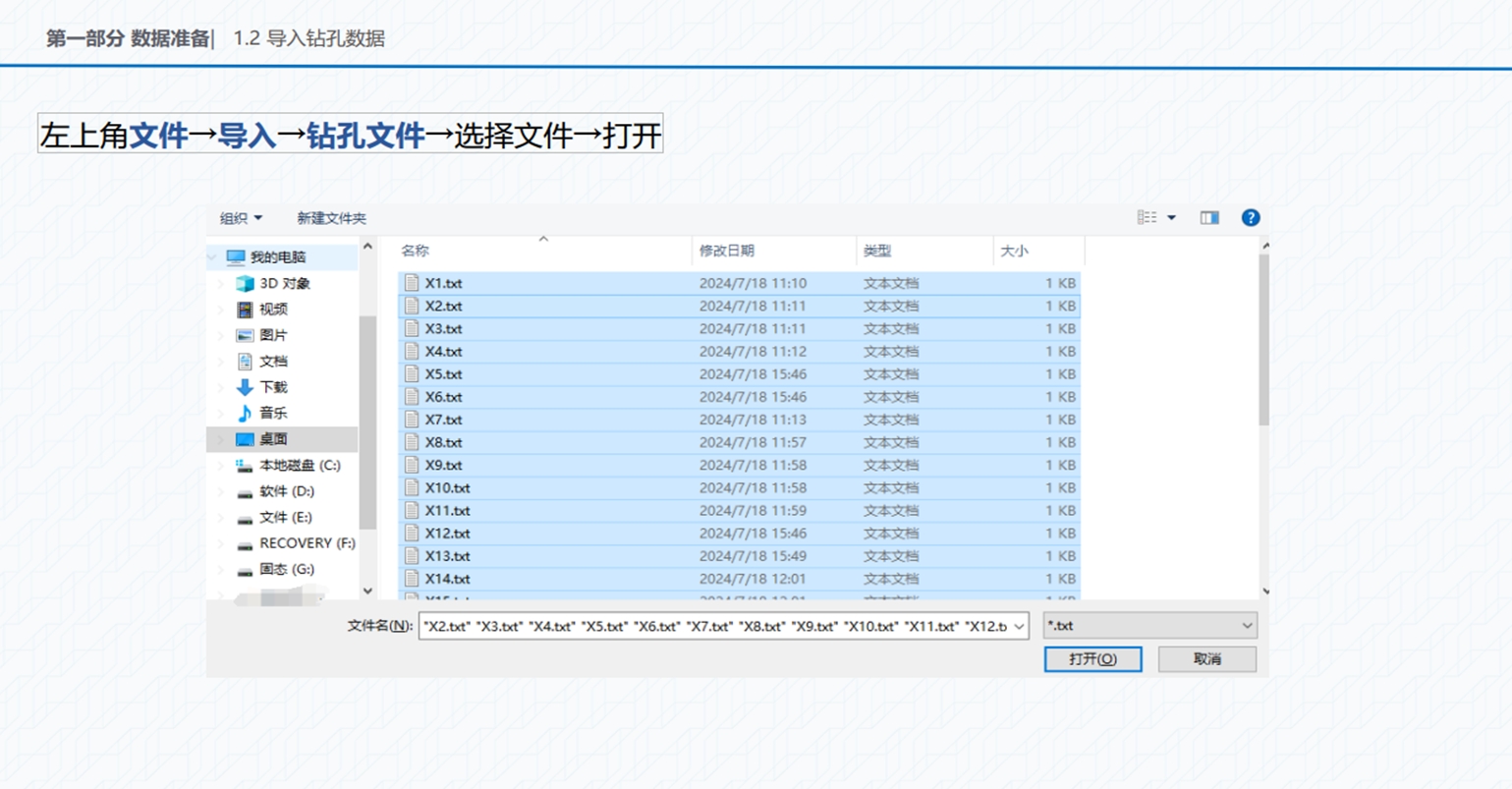
Task: Click the blue help question mark icon
Action: click(x=1250, y=218)
